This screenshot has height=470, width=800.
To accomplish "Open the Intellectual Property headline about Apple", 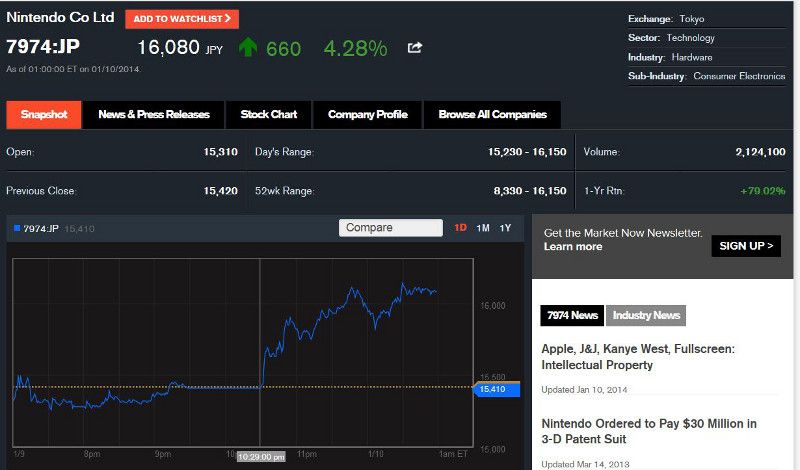I will (x=637, y=357).
